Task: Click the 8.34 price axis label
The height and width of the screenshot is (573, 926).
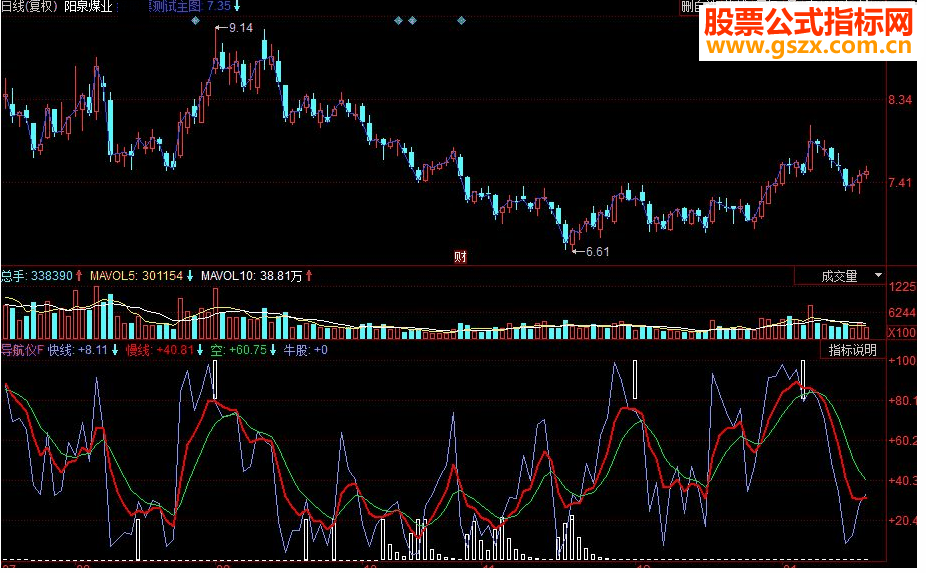Action: tap(901, 100)
